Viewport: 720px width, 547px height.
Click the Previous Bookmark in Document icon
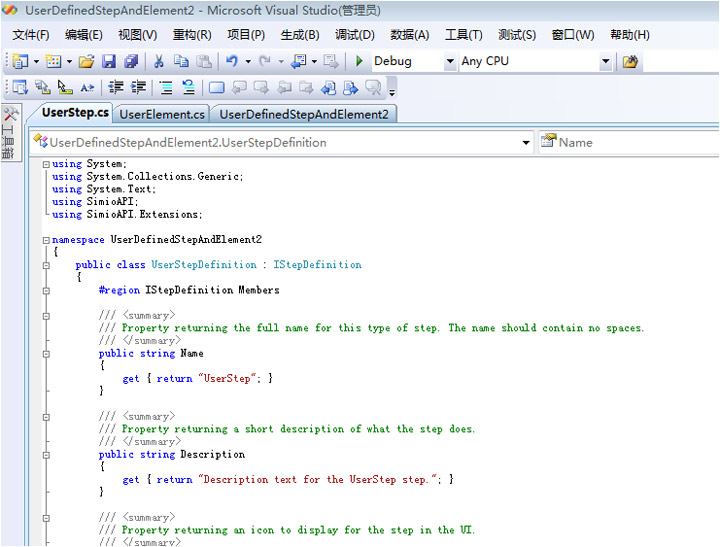pos(329,87)
